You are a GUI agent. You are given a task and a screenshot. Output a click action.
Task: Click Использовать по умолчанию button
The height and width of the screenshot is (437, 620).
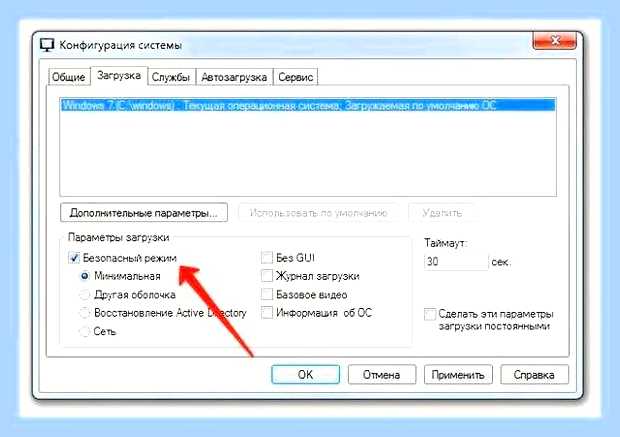tap(318, 213)
